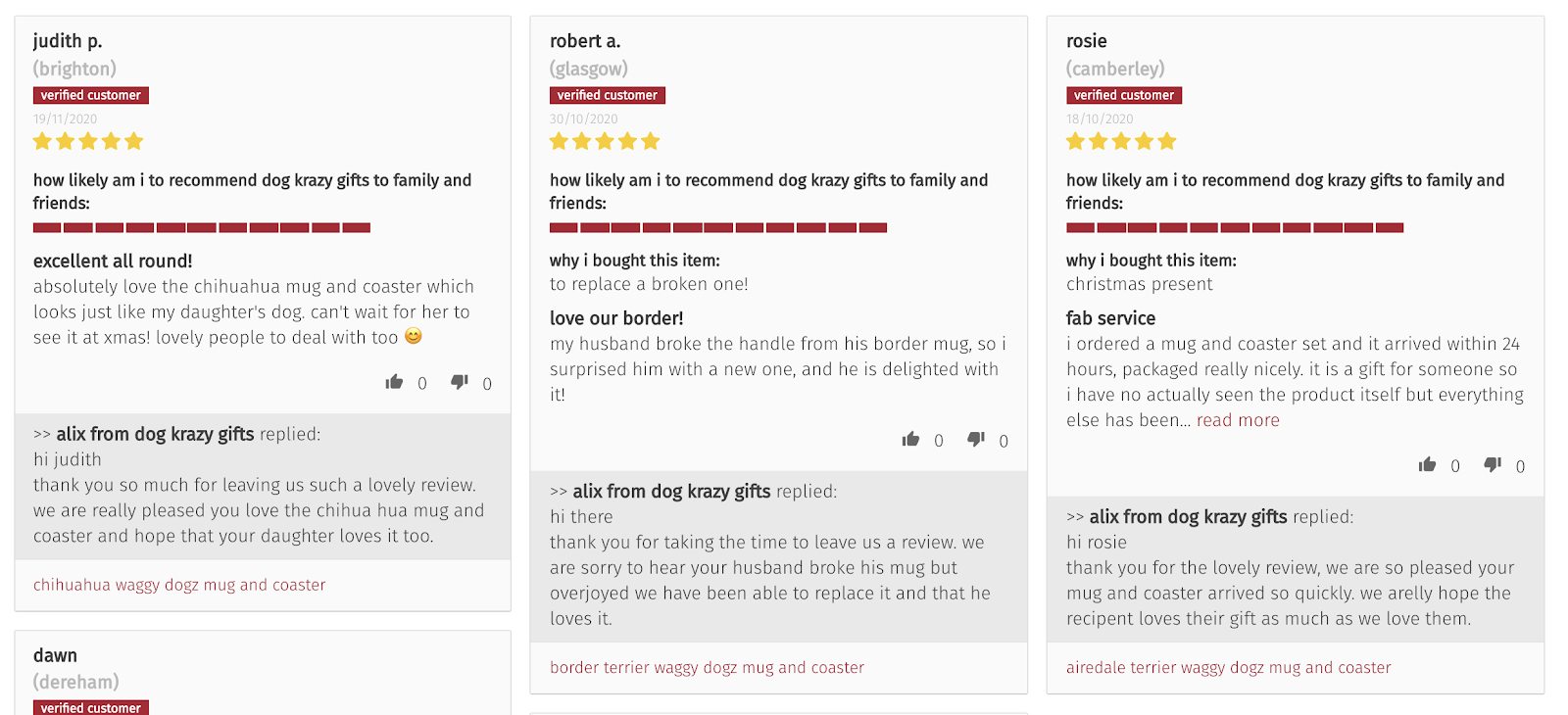Dislike Robert A.'s border mug review
The image size is (1568, 715).
(x=975, y=440)
